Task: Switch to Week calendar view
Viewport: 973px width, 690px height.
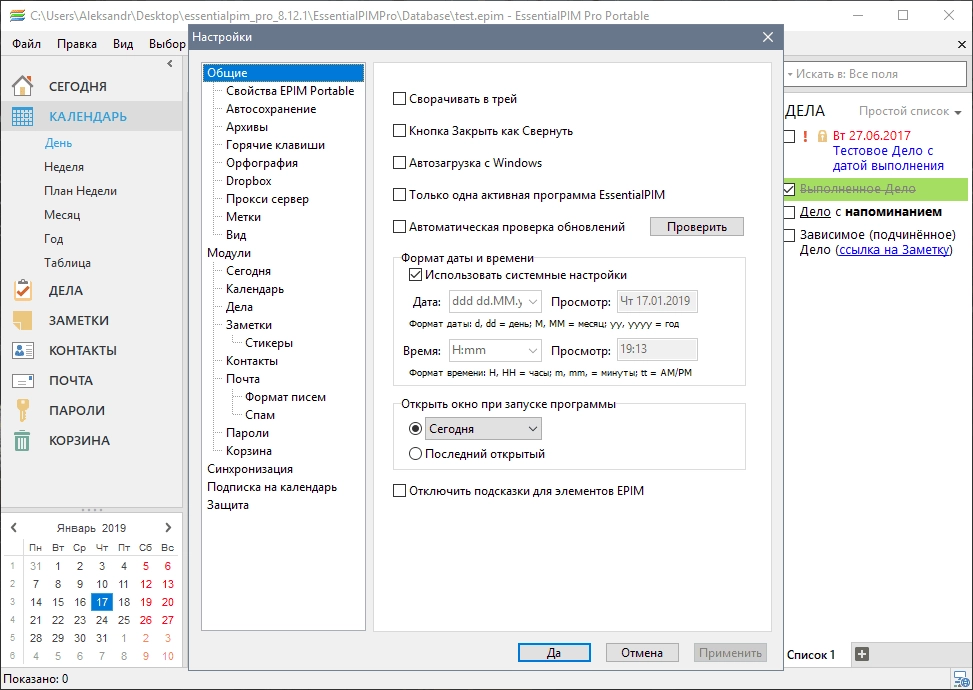Action: [x=64, y=167]
